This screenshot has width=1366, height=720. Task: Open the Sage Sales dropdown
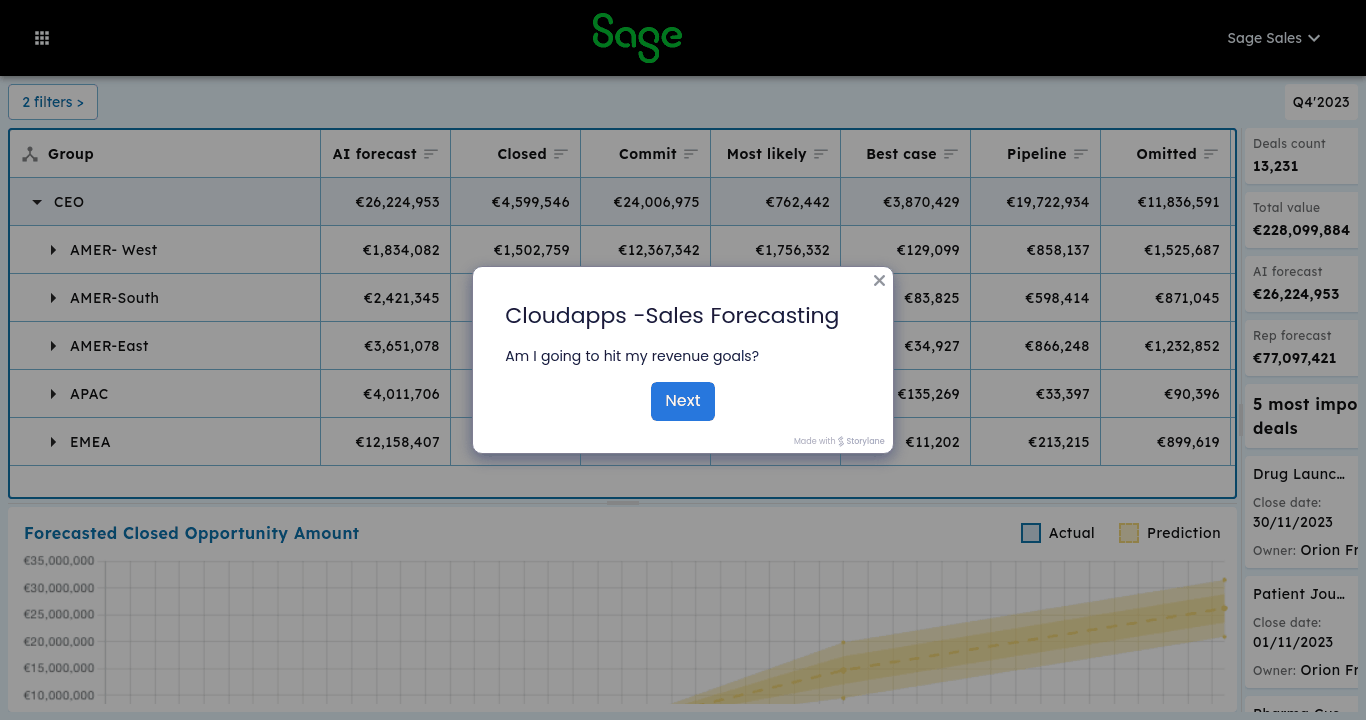(x=1273, y=38)
